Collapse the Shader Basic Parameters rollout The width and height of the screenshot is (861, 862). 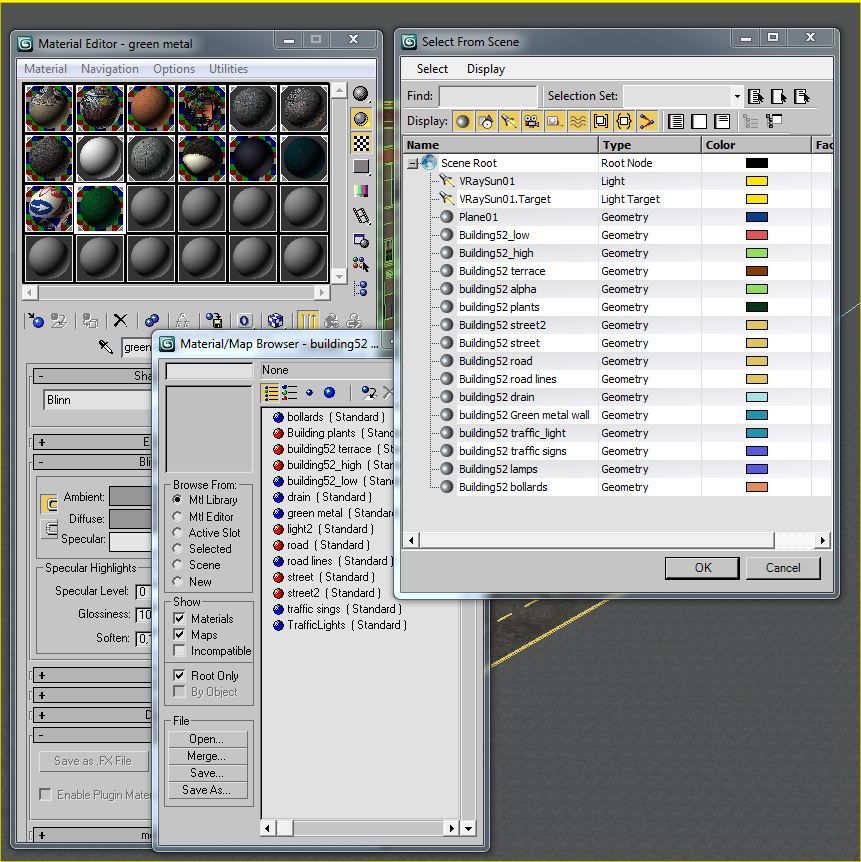(x=92, y=375)
